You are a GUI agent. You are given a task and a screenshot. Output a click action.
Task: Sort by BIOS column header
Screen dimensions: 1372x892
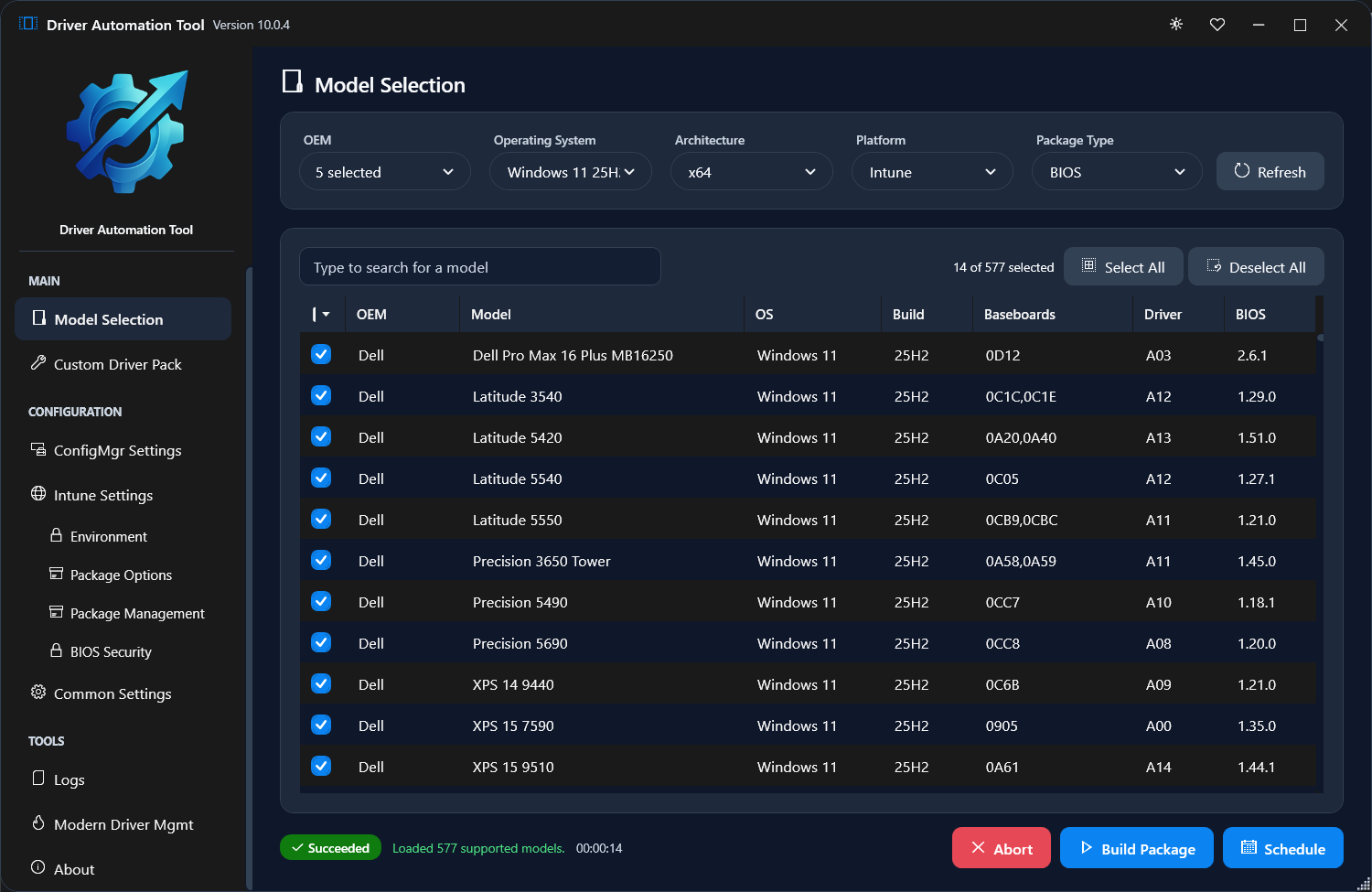point(1270,315)
